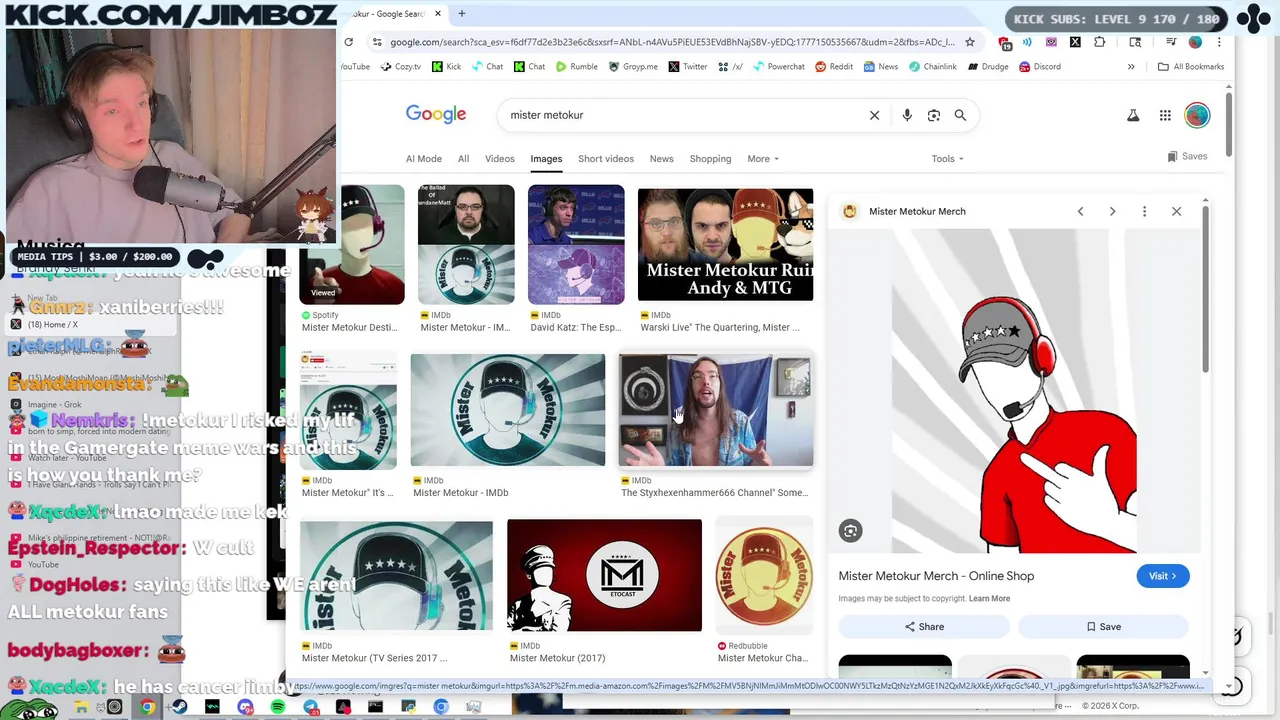The width and height of the screenshot is (1280, 720).
Task: Open the Styxhexenhammer666 Channel image result
Action: tap(716, 410)
